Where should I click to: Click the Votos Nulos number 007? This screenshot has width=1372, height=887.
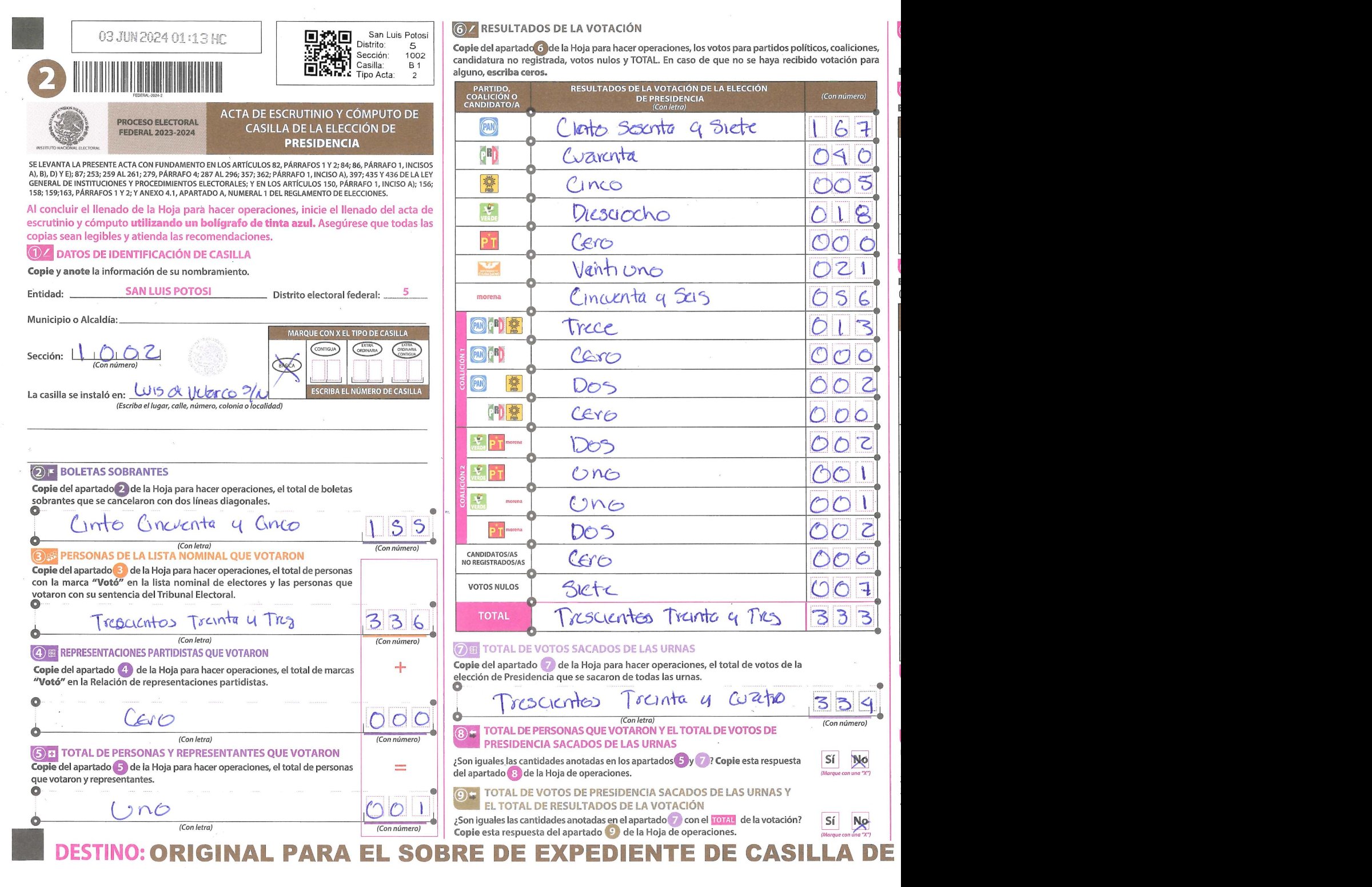(841, 588)
